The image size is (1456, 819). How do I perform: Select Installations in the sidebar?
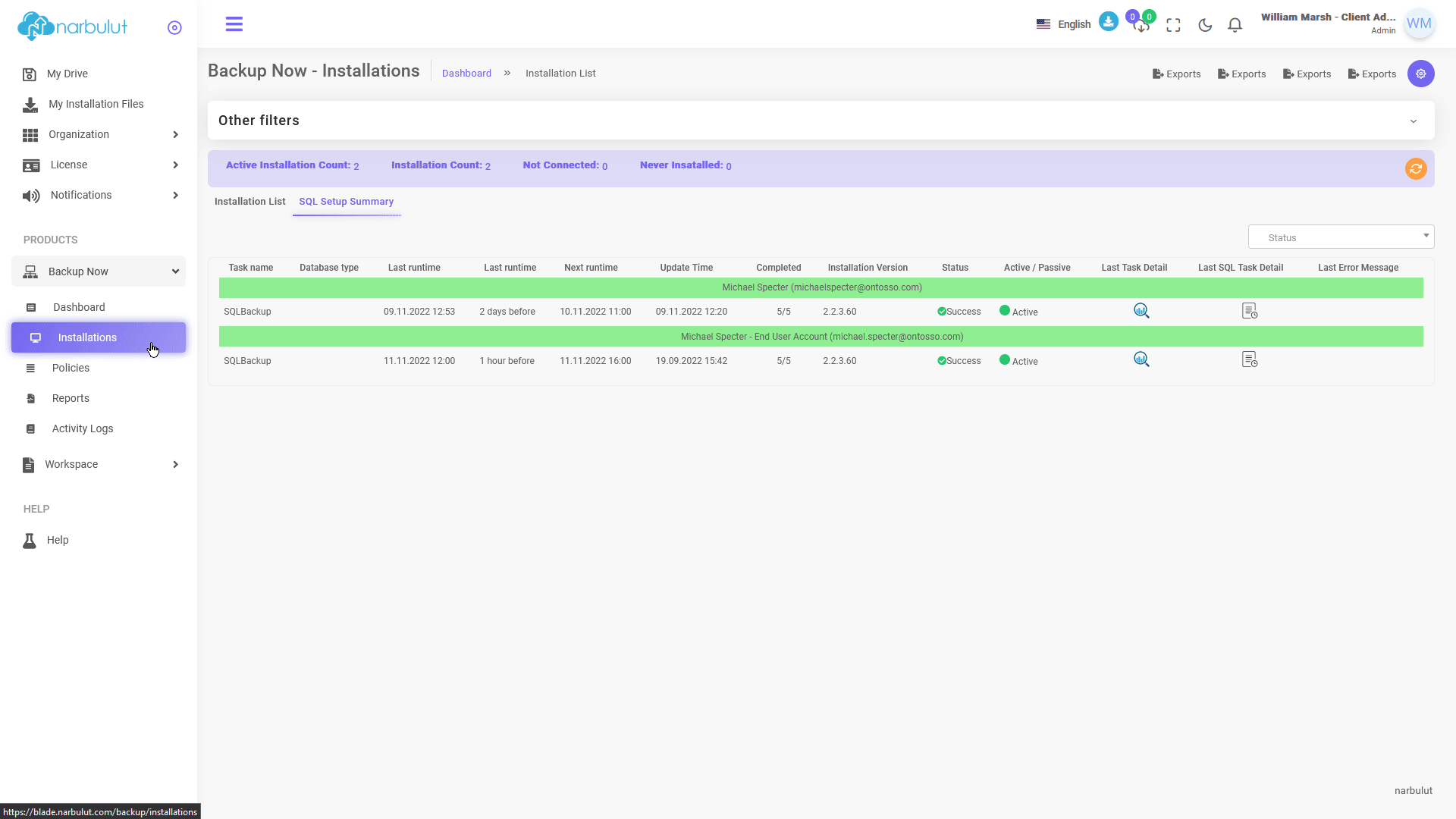tap(99, 337)
